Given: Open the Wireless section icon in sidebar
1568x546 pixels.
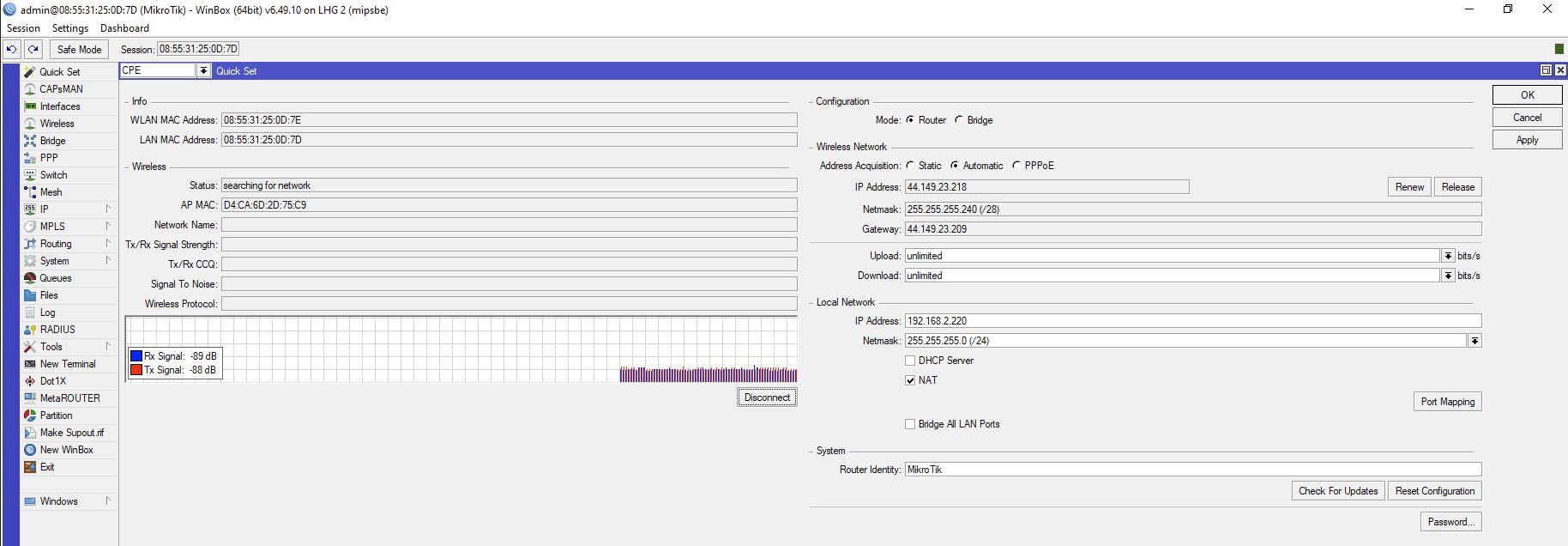Looking at the screenshot, I should 30,124.
